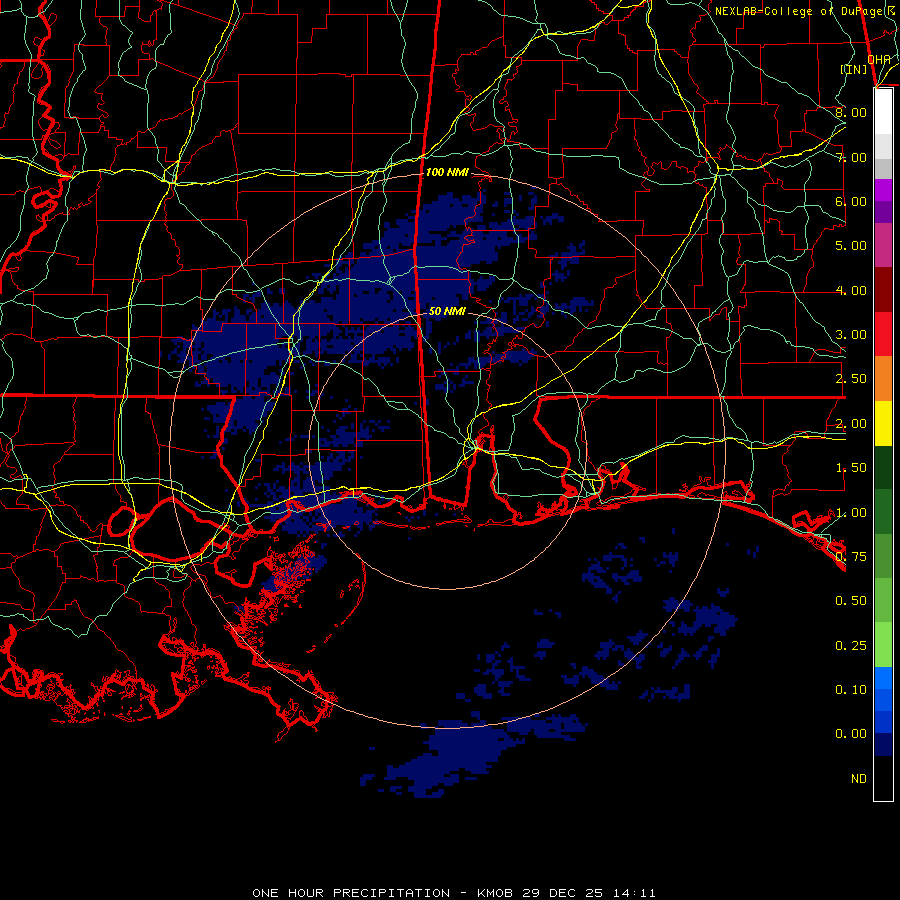This screenshot has height=900, width=900.
Task: Click the [IN] units label
Action: click(854, 69)
